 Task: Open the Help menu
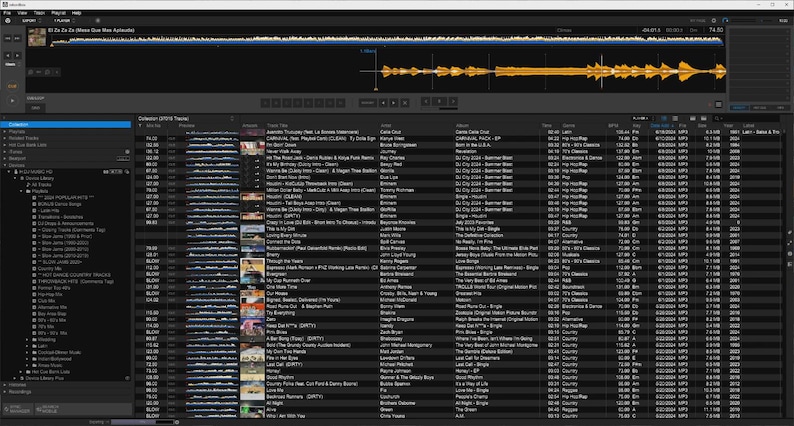(76, 13)
